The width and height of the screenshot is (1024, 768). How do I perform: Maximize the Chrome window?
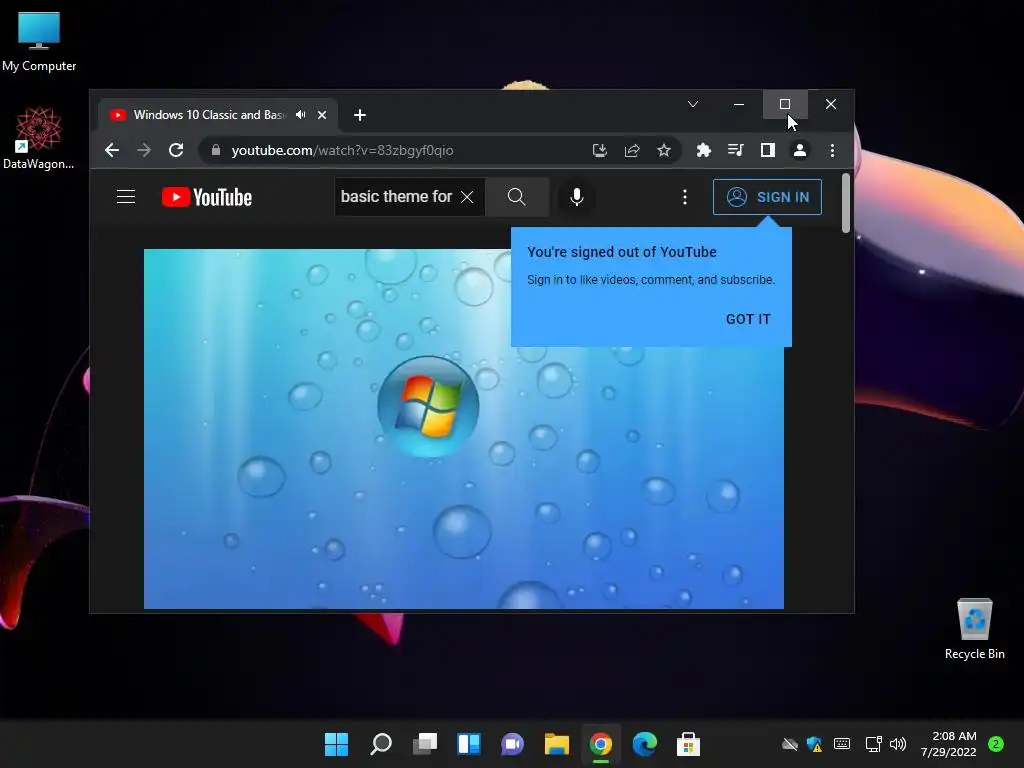[785, 104]
